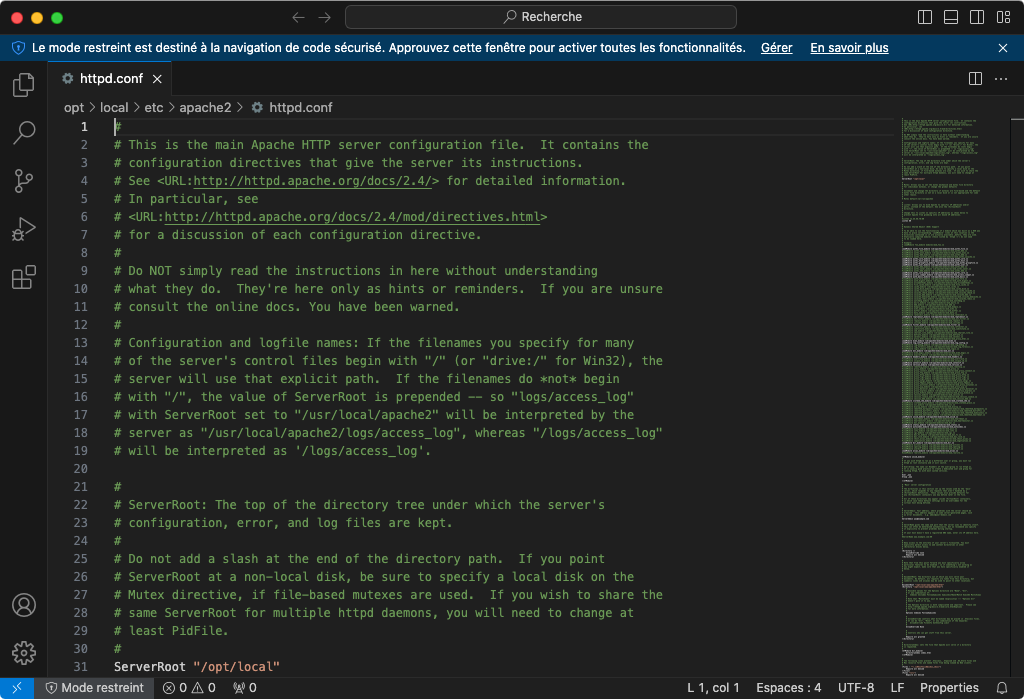The image size is (1024, 699).
Task: Select the httpd.conf editor tab
Action: [110, 79]
